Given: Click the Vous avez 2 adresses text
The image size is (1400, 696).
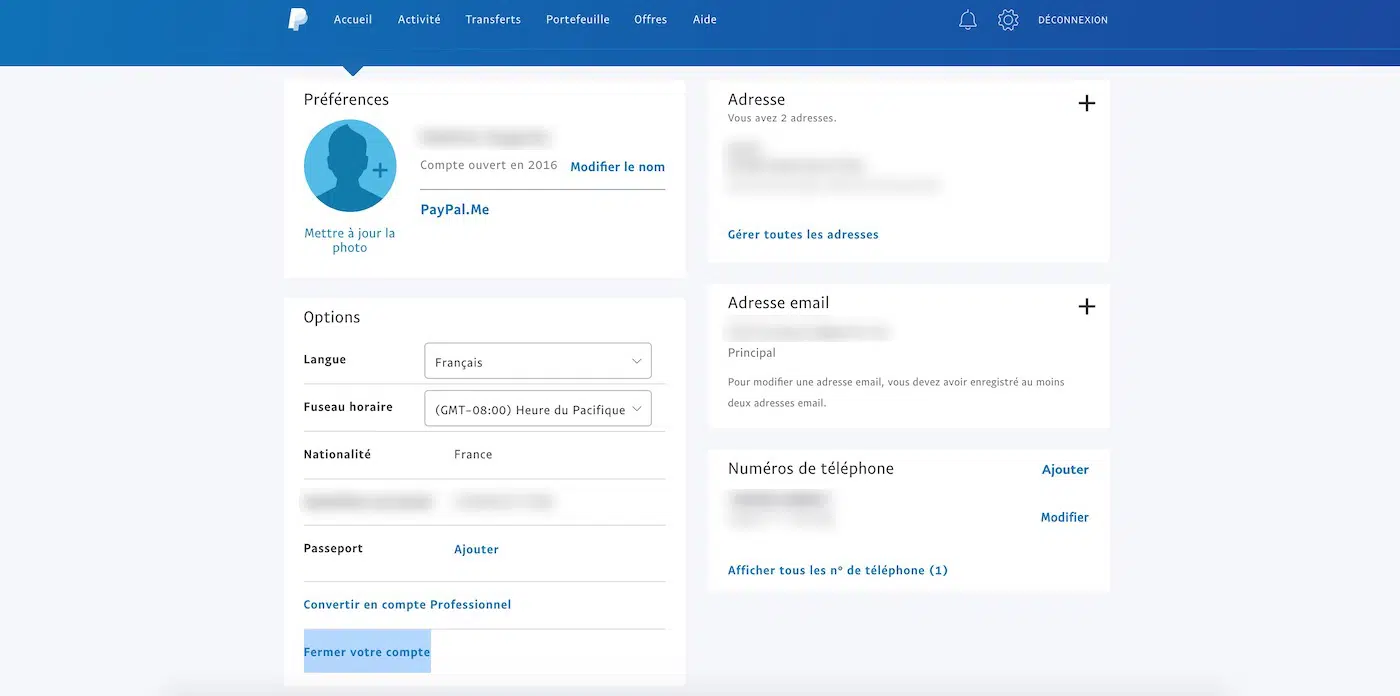Looking at the screenshot, I should pyautogui.click(x=782, y=118).
